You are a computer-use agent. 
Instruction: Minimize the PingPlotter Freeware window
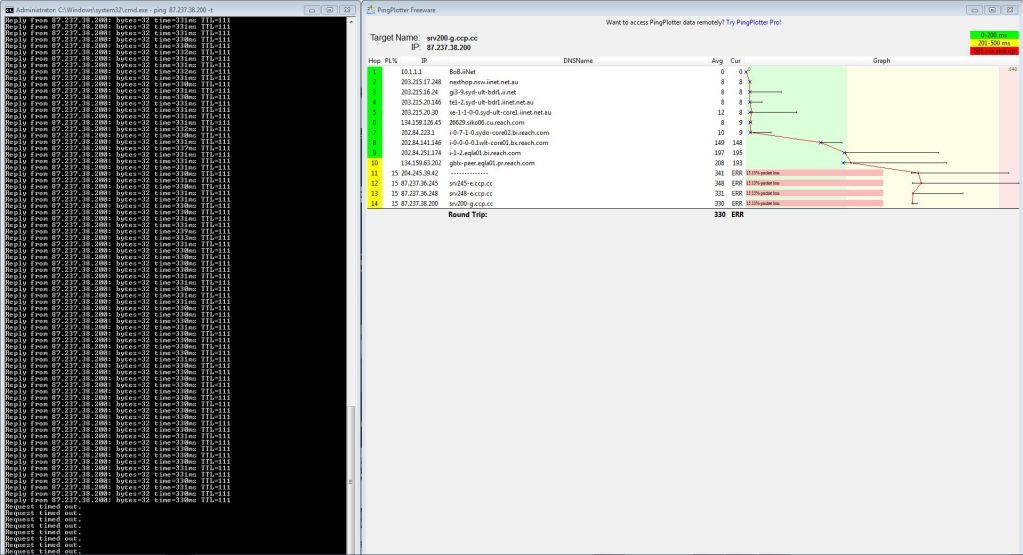(975, 10)
